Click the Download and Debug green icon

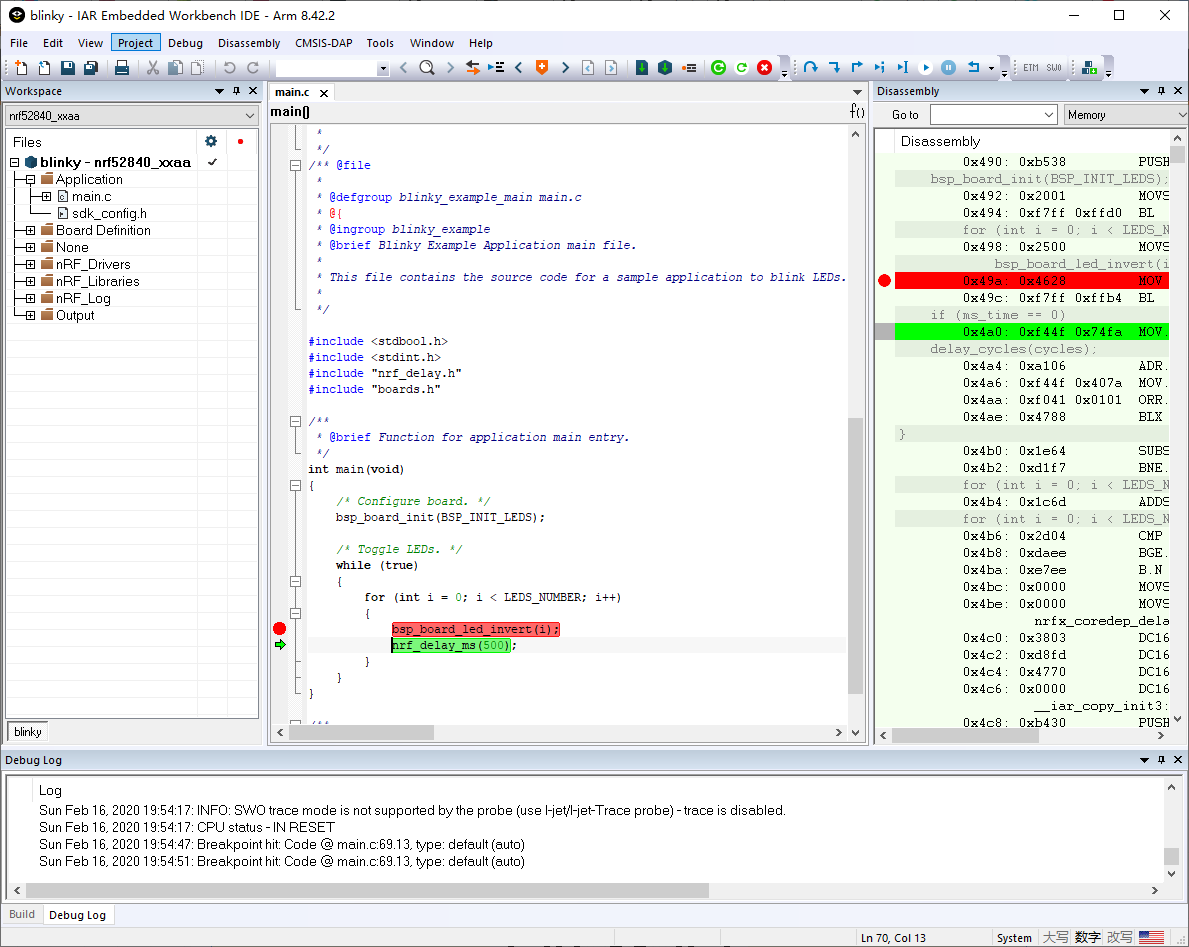[718, 67]
